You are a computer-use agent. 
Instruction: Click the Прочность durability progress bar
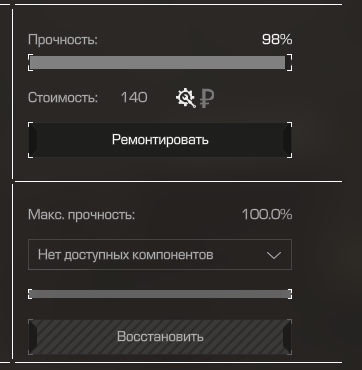(x=160, y=63)
